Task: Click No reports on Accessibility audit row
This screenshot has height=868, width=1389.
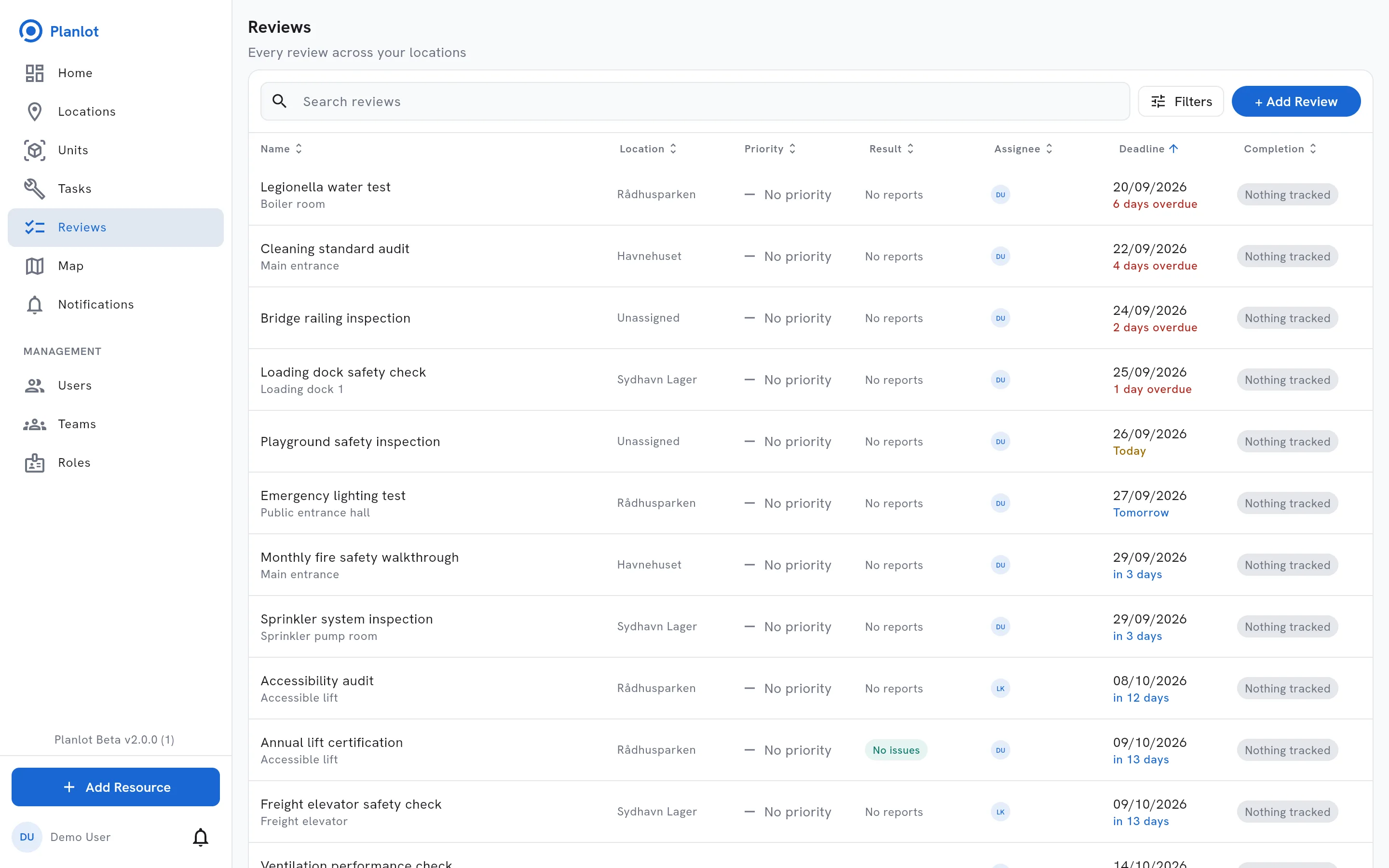Action: [x=894, y=688]
